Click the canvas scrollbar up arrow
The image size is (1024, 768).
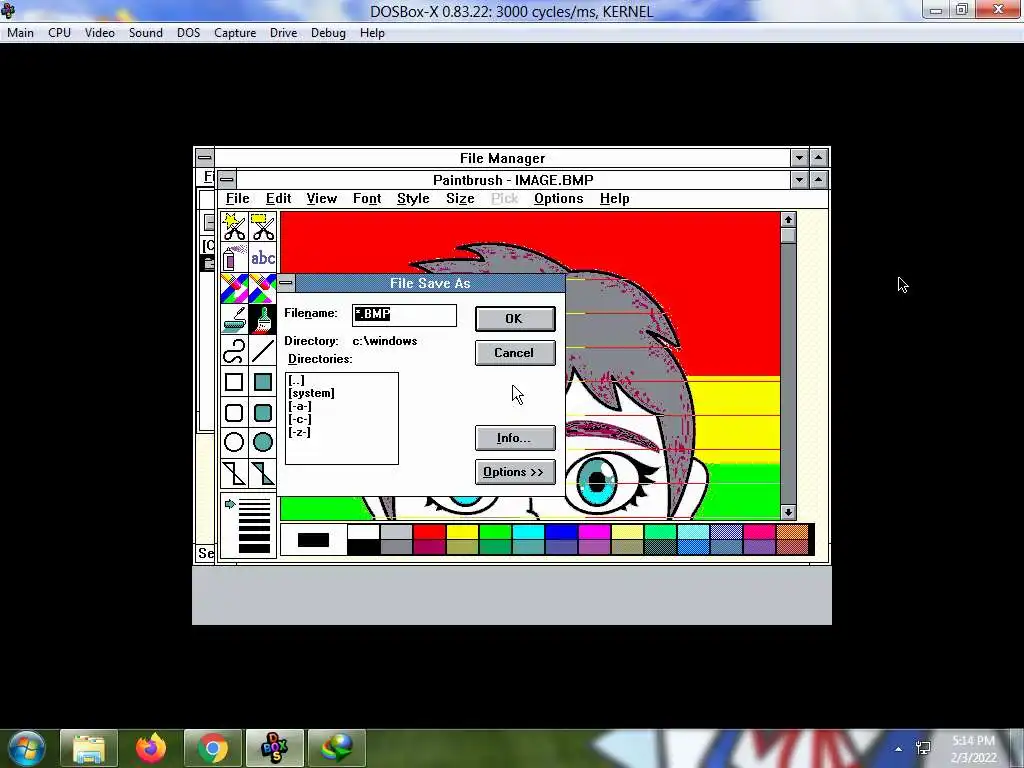[x=788, y=219]
